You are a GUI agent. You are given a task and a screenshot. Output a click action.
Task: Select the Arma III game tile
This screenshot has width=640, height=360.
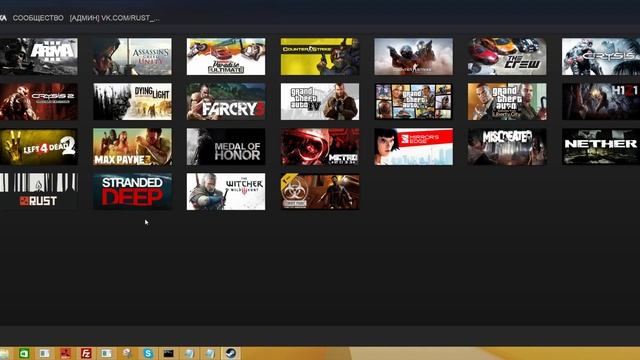38,56
